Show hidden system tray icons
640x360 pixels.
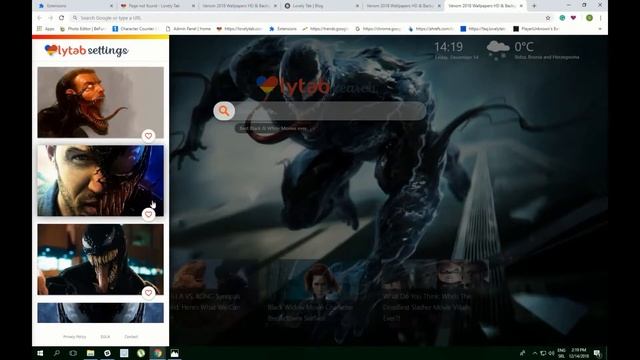535,353
